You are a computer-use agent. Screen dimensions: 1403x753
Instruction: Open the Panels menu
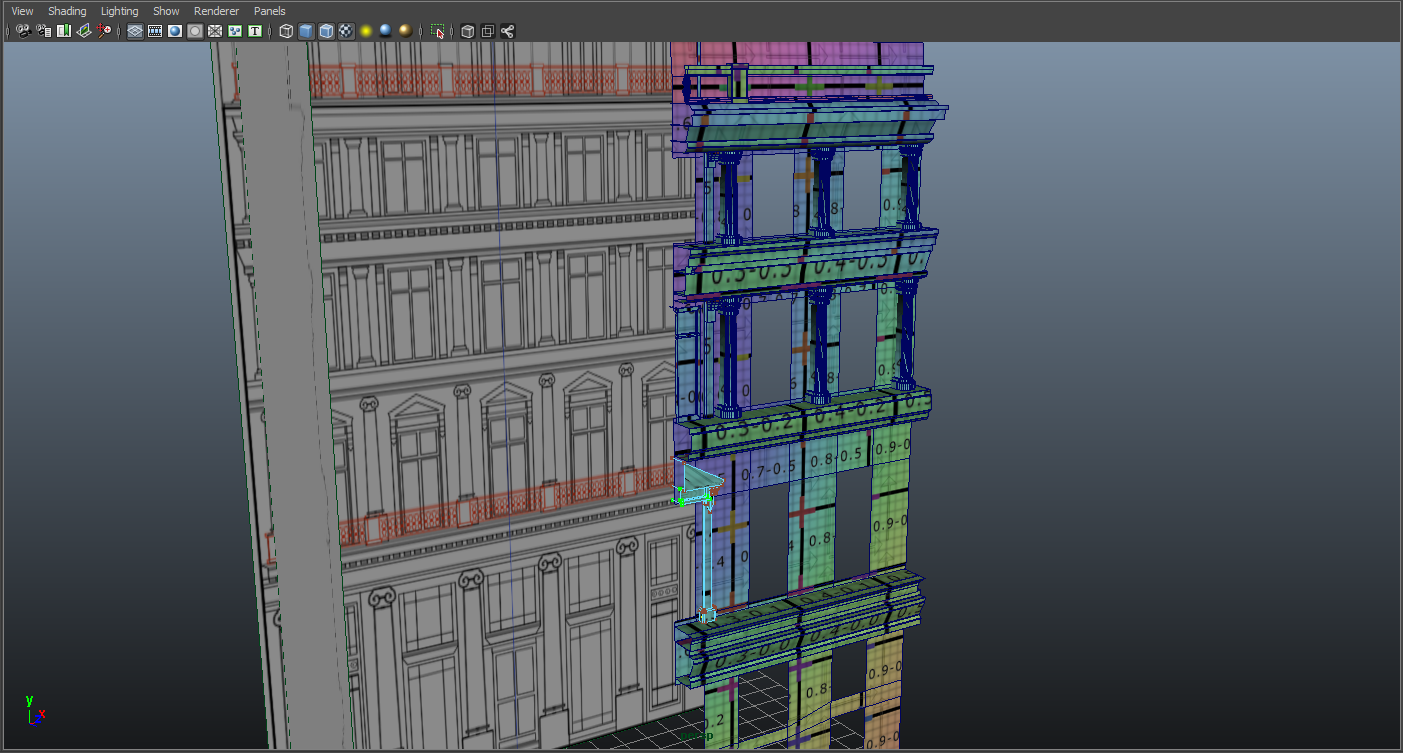pyautogui.click(x=269, y=10)
